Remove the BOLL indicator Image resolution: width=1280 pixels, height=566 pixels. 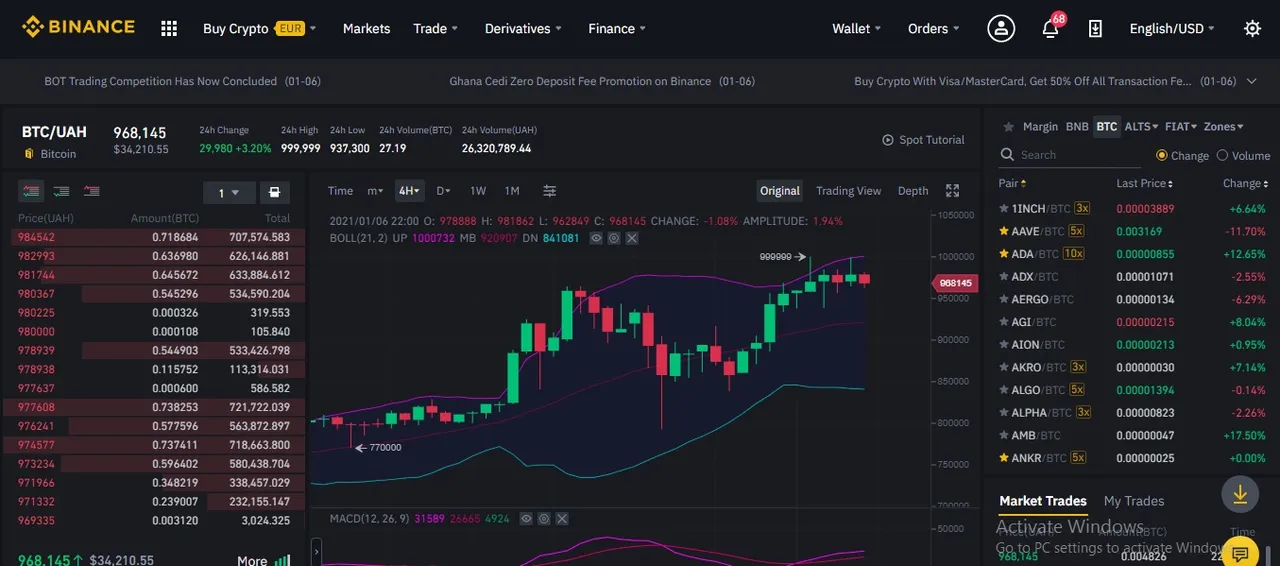tap(632, 238)
